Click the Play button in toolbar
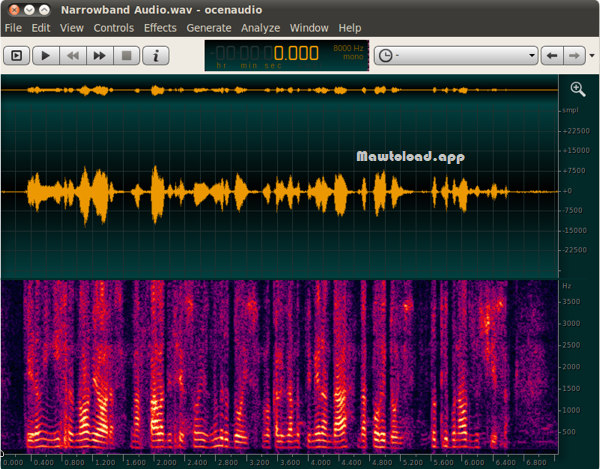The image size is (600, 469). point(46,56)
